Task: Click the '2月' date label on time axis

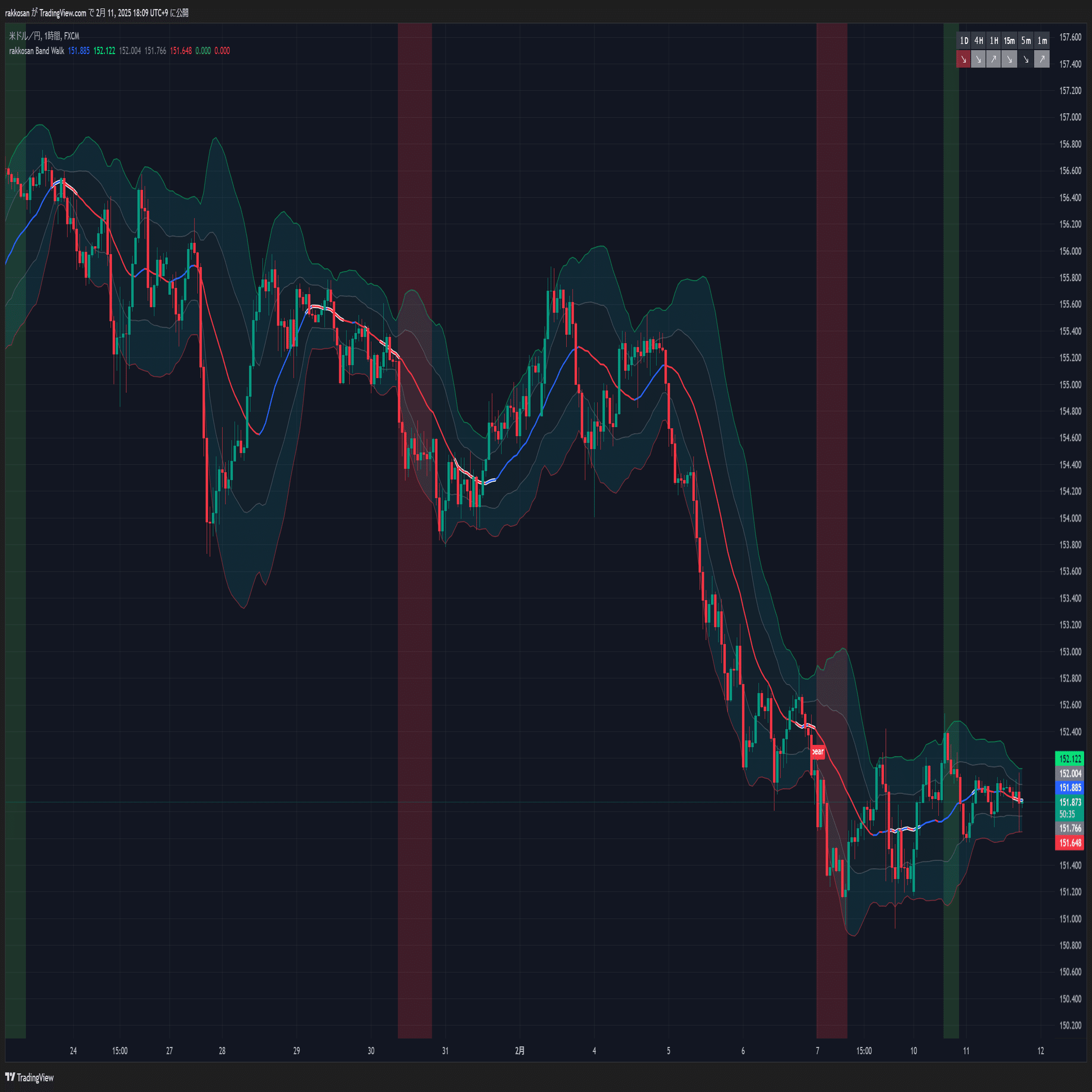Action: 520,1051
